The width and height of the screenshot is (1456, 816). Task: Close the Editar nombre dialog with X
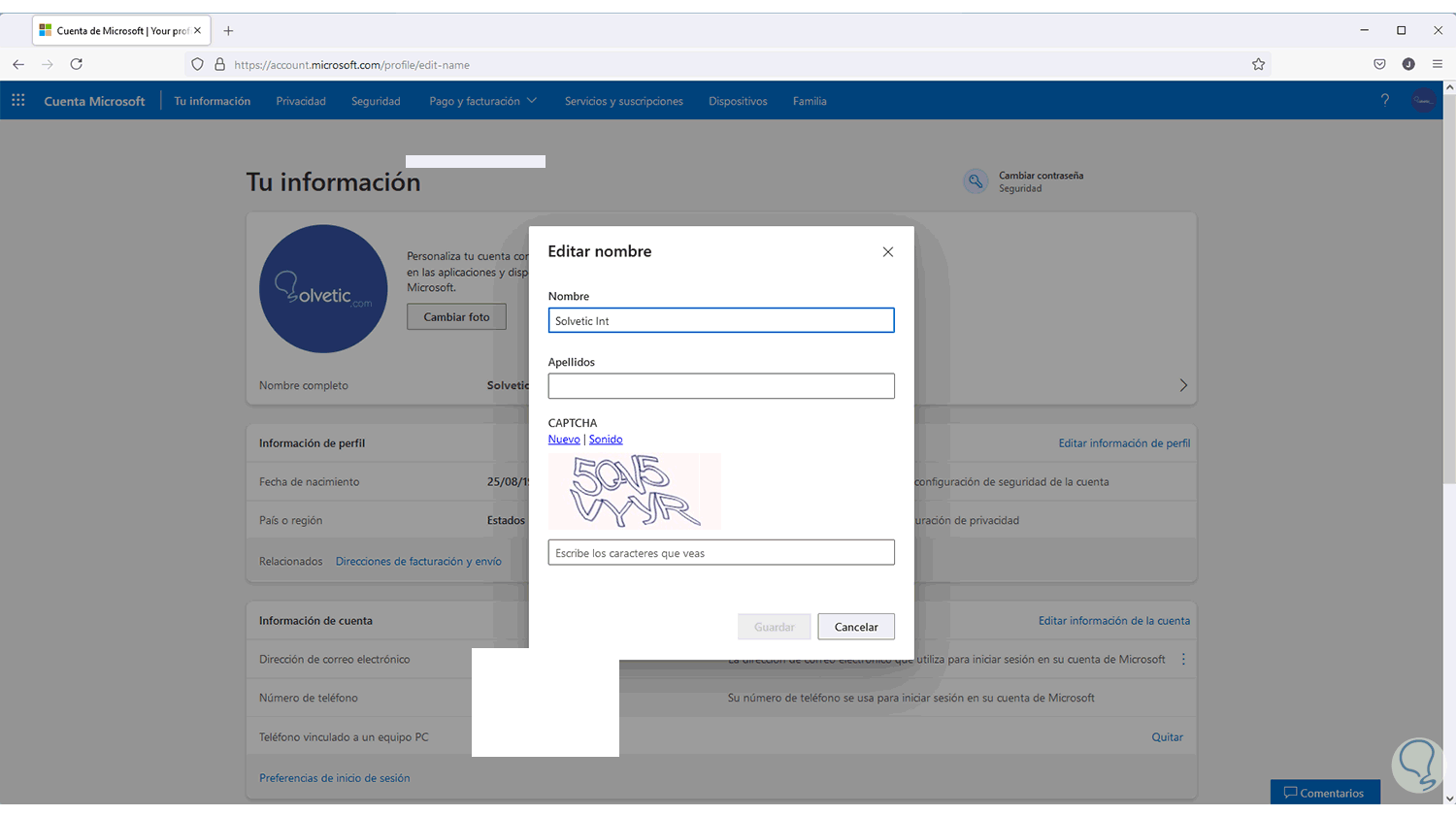[887, 251]
